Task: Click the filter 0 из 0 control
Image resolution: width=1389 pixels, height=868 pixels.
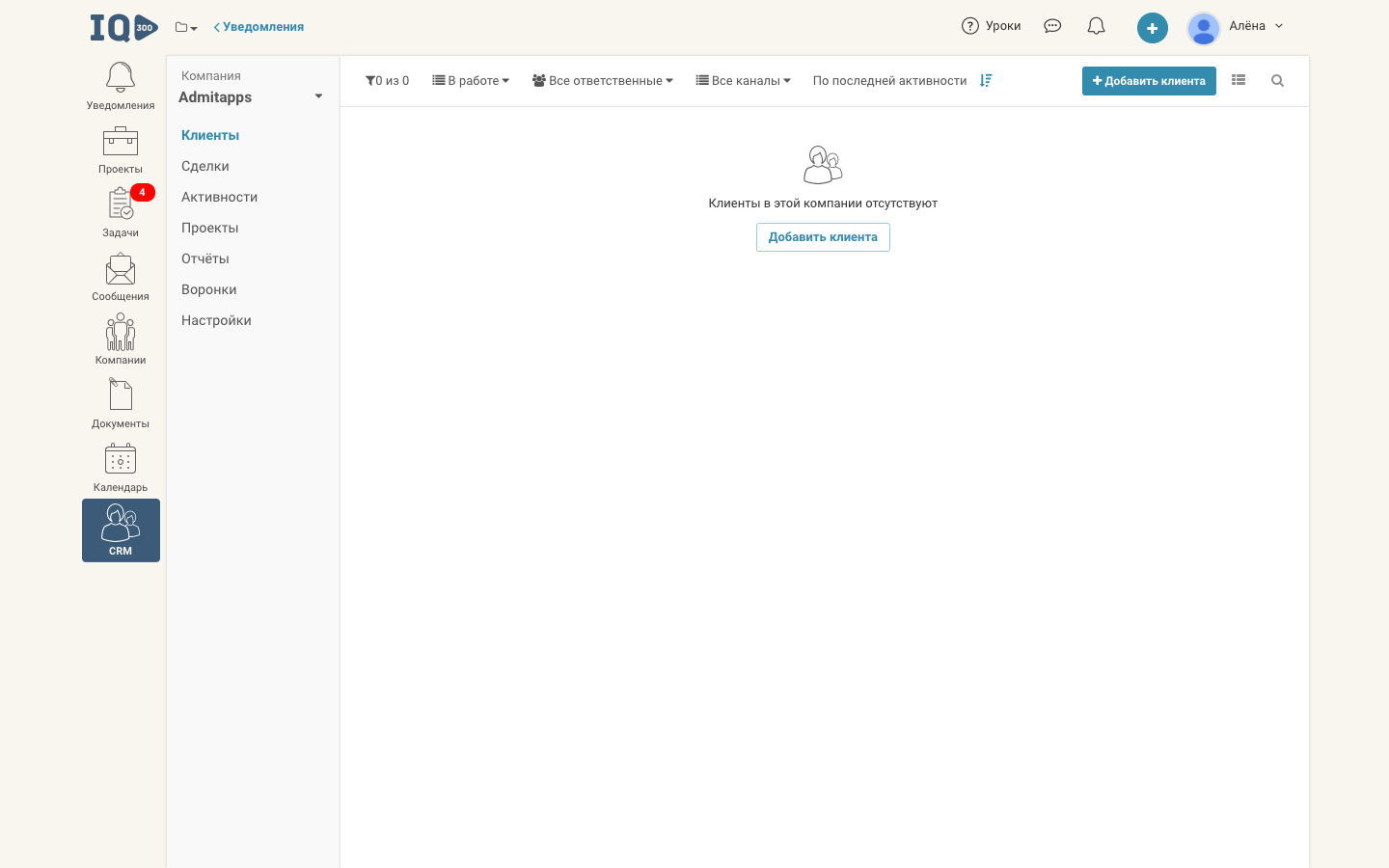Action: click(387, 81)
